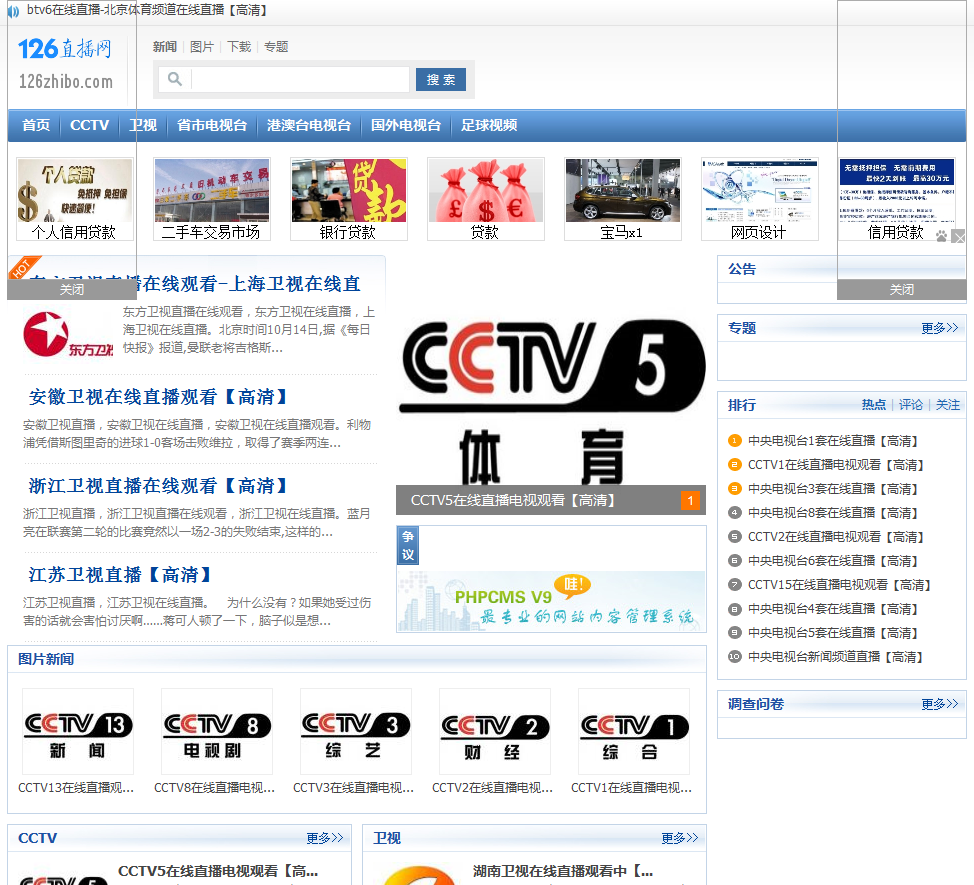The image size is (974, 885).
Task: Open 卫视 in navigation bar
Action: (143, 125)
